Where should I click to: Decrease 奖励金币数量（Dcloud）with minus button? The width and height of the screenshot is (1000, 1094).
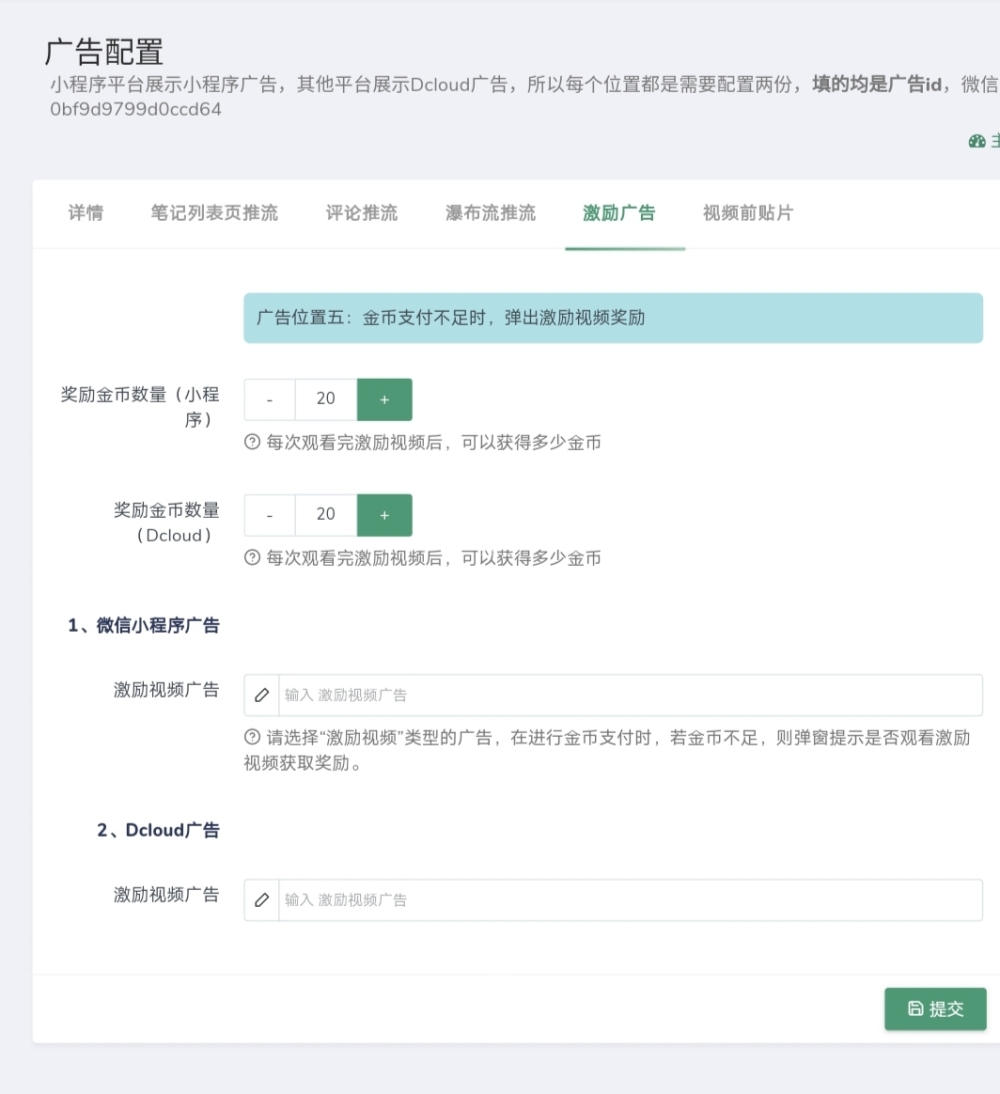(x=270, y=515)
